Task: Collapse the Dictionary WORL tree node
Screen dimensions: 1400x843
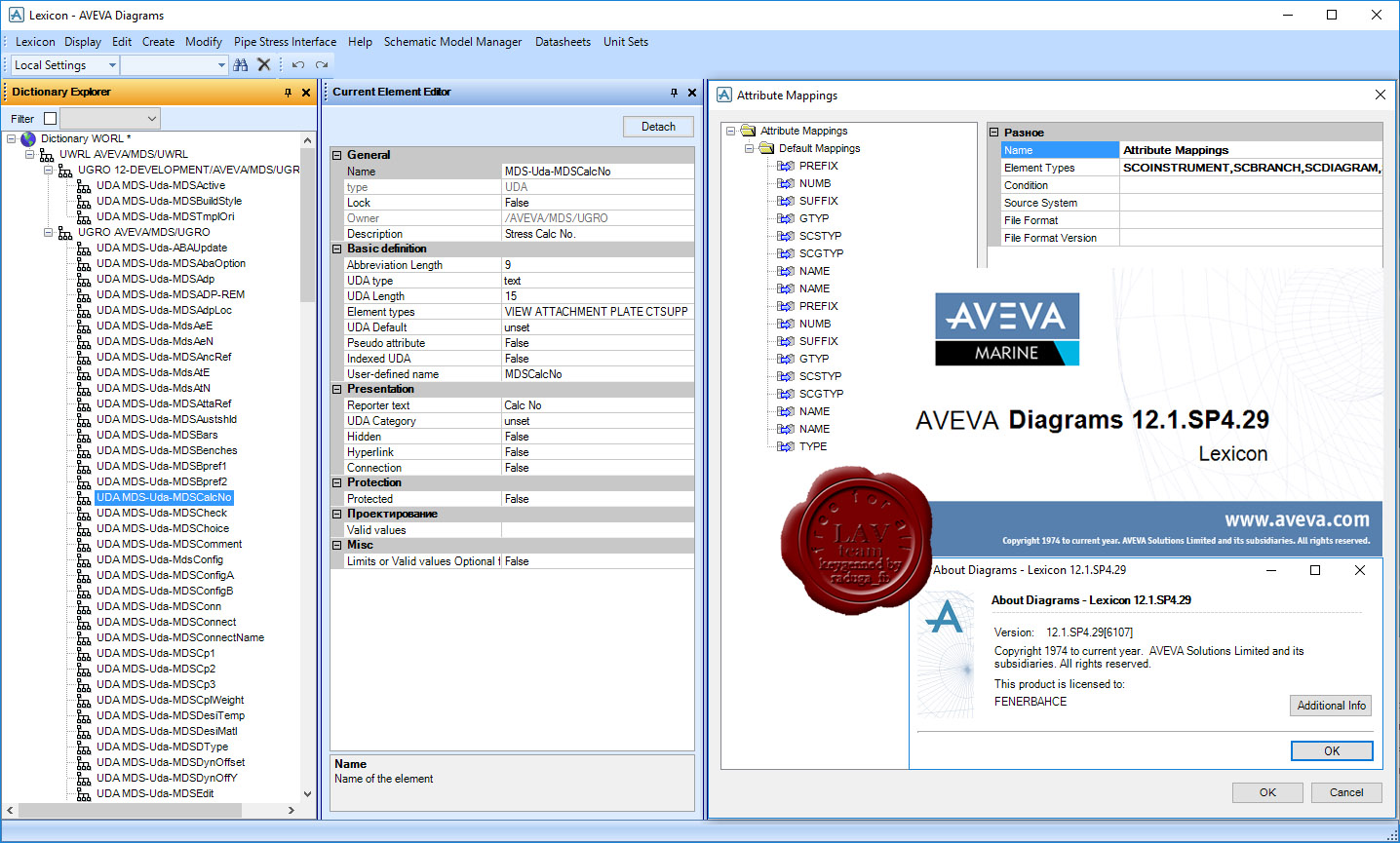Action: [x=12, y=139]
